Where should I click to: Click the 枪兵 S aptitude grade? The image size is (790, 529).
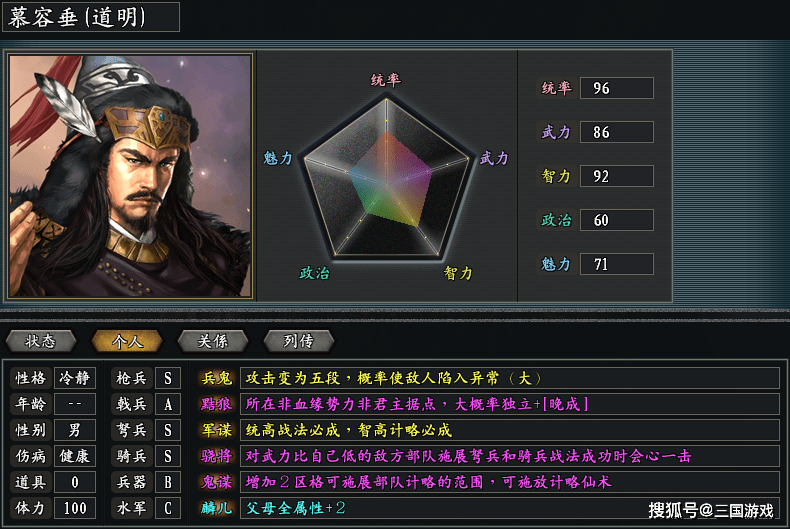pyautogui.click(x=168, y=378)
